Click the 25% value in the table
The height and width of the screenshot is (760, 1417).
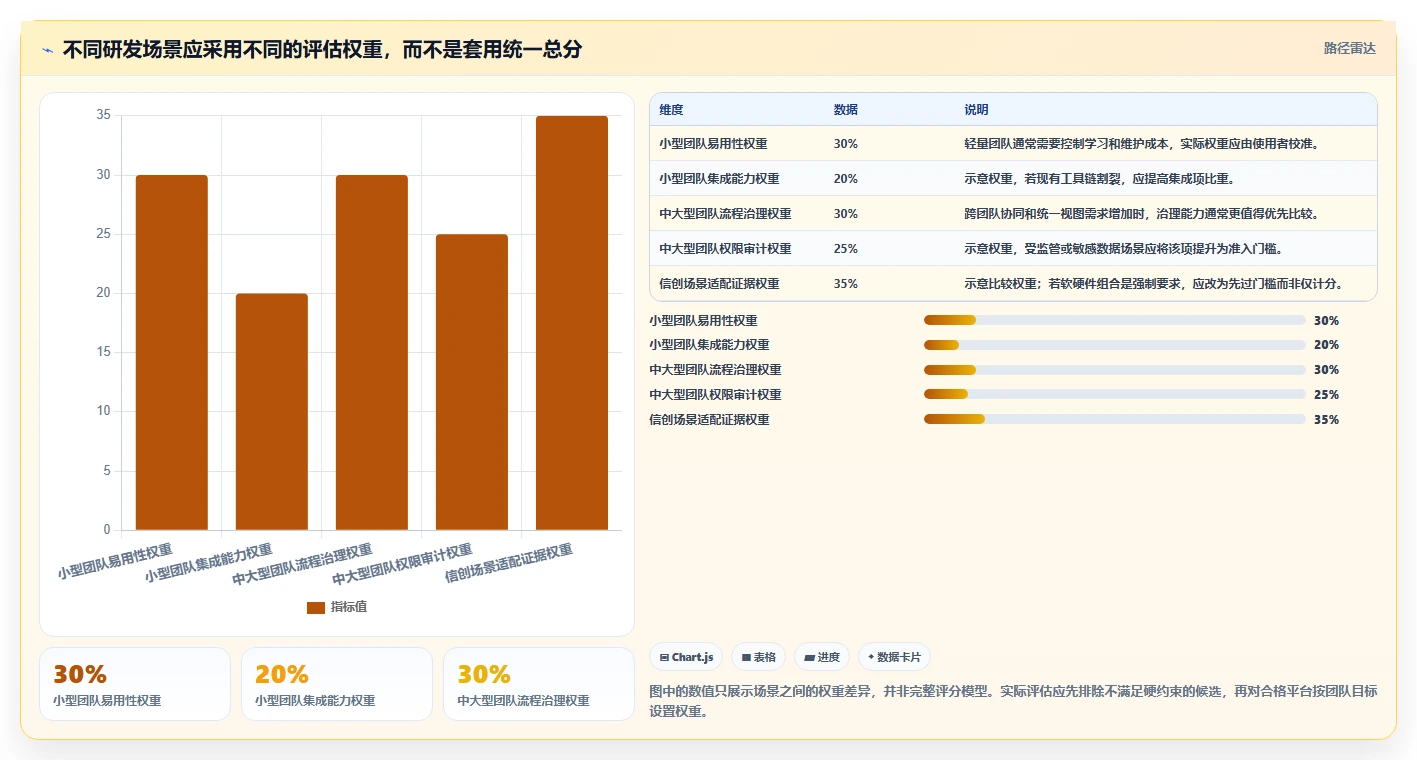(x=845, y=249)
